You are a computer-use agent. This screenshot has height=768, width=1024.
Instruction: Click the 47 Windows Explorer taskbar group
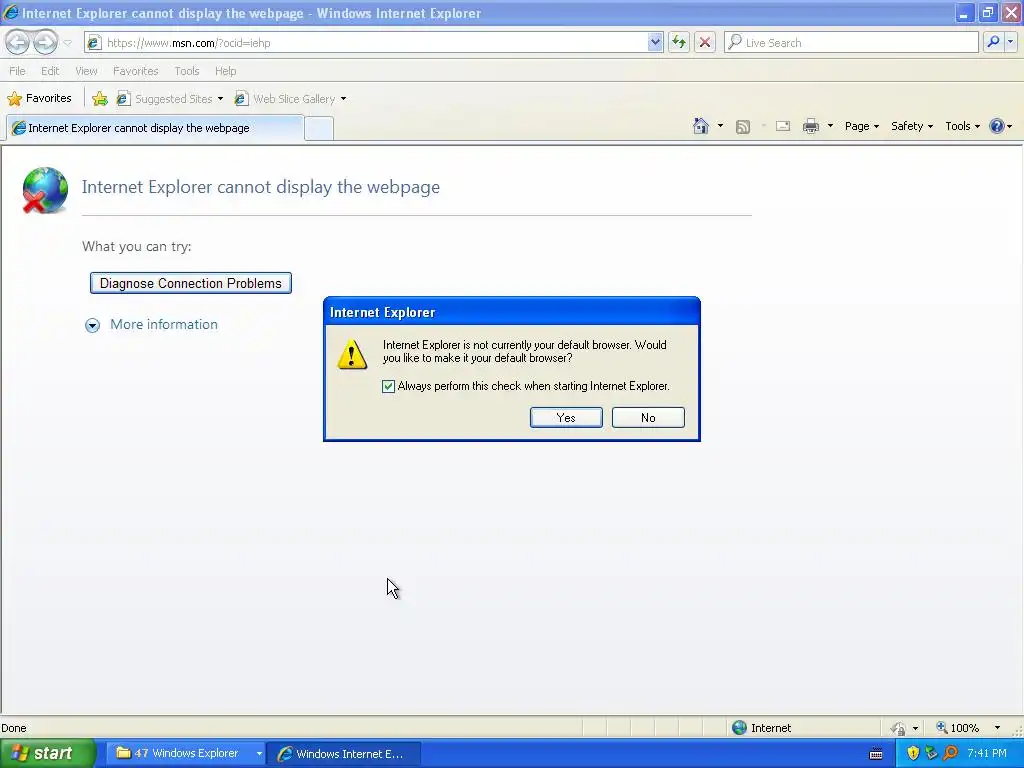(184, 753)
